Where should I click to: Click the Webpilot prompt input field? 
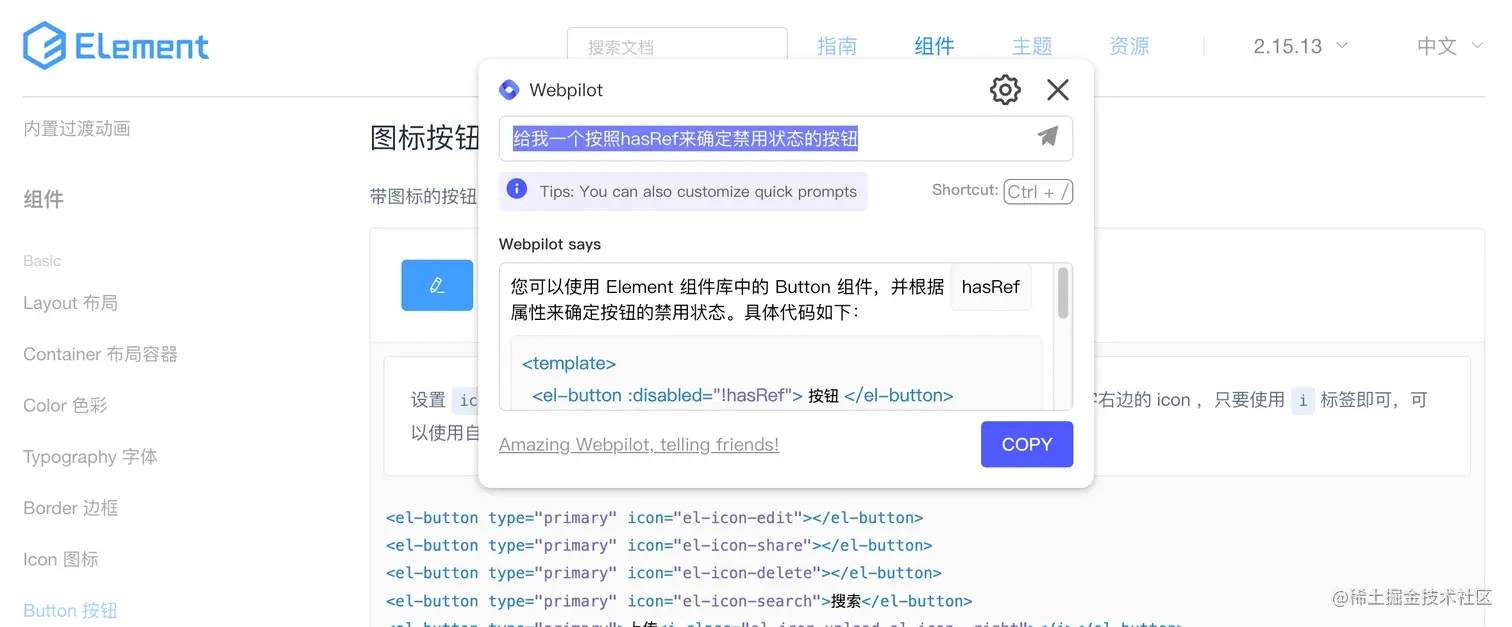tap(786, 139)
